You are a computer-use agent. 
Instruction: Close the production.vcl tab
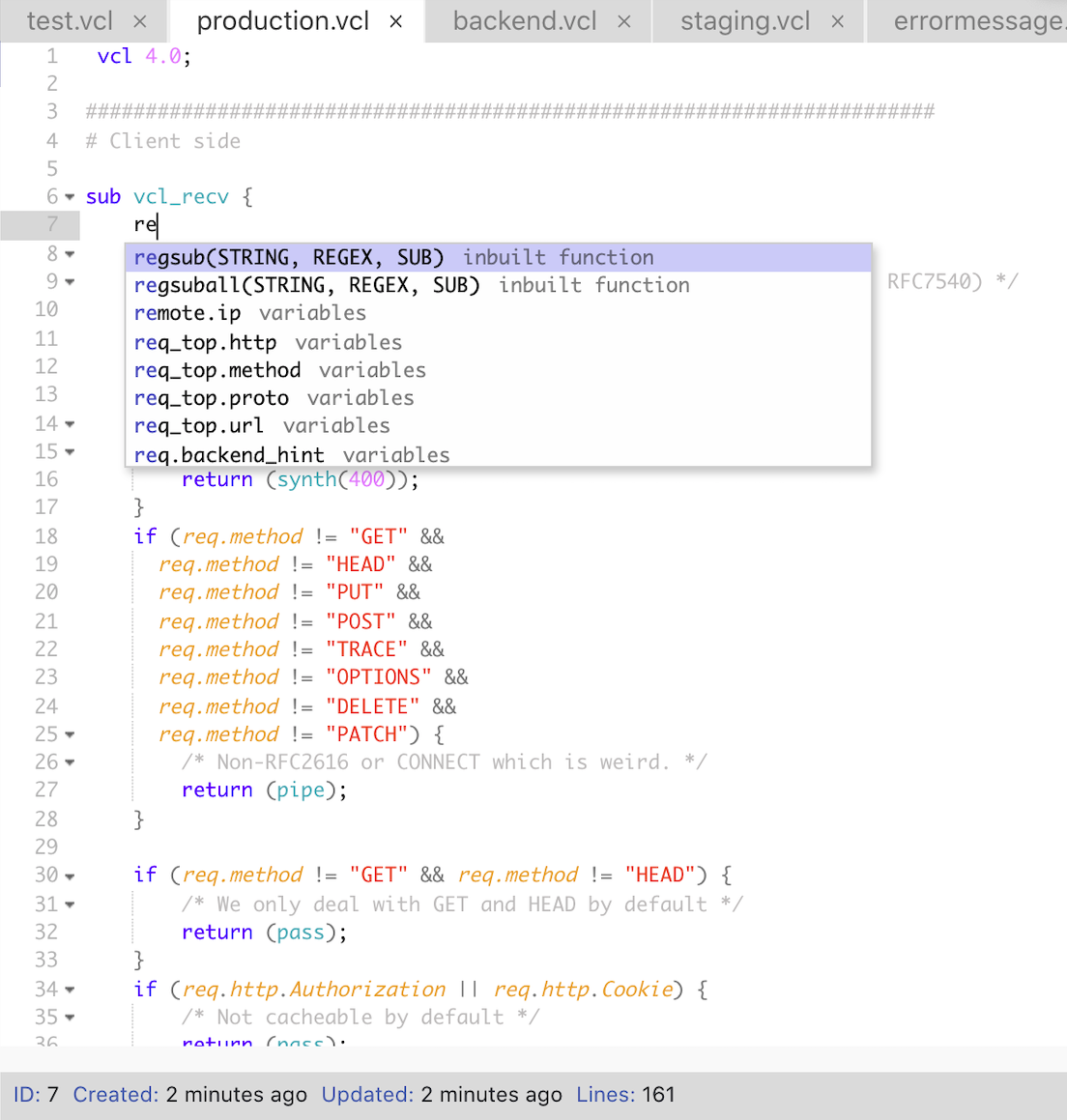[395, 20]
